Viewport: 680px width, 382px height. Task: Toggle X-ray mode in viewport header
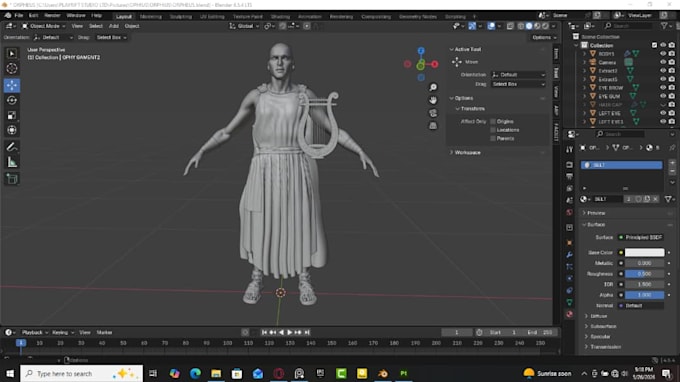pyautogui.click(x=510, y=26)
